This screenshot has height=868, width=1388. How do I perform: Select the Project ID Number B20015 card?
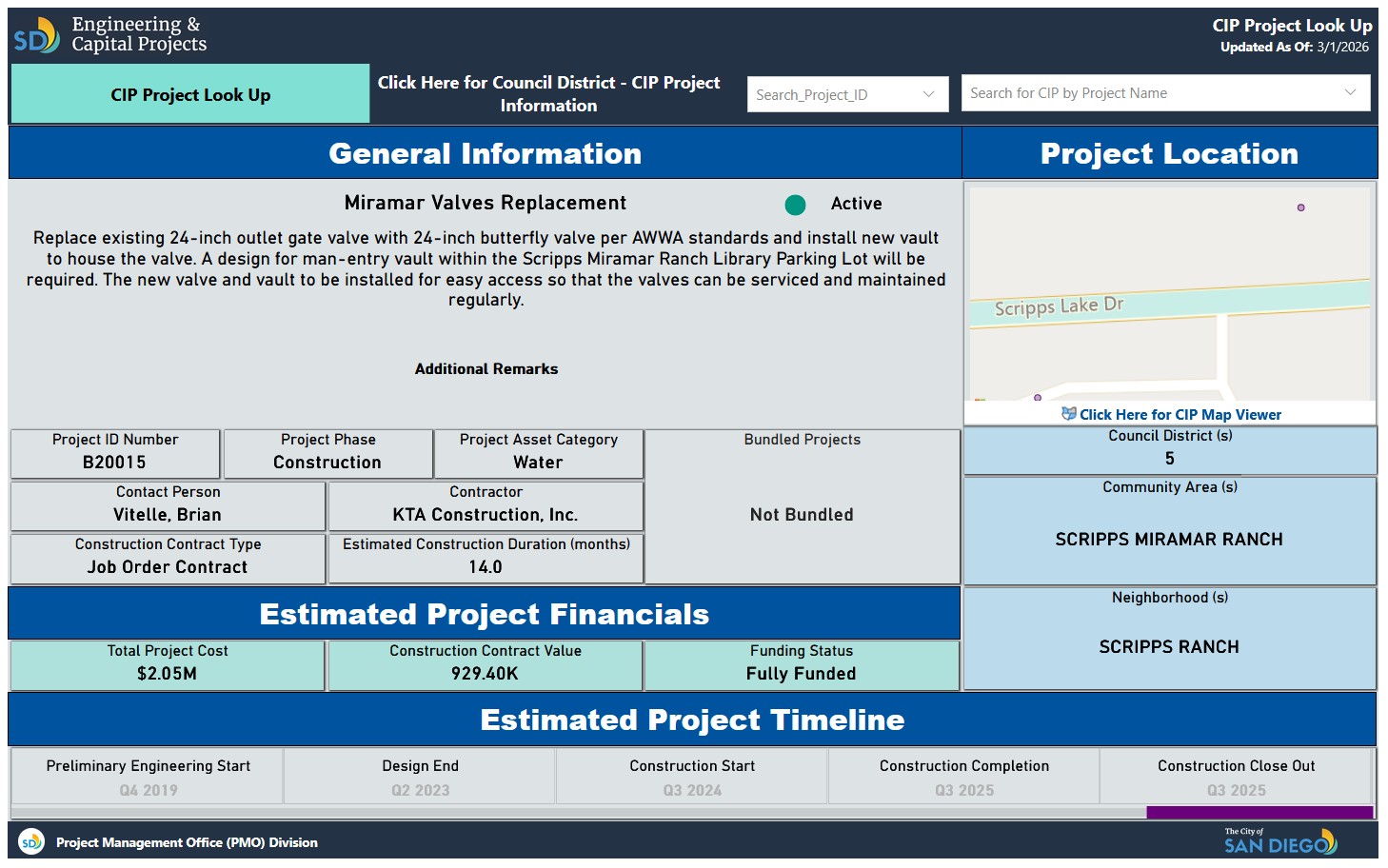(x=115, y=452)
